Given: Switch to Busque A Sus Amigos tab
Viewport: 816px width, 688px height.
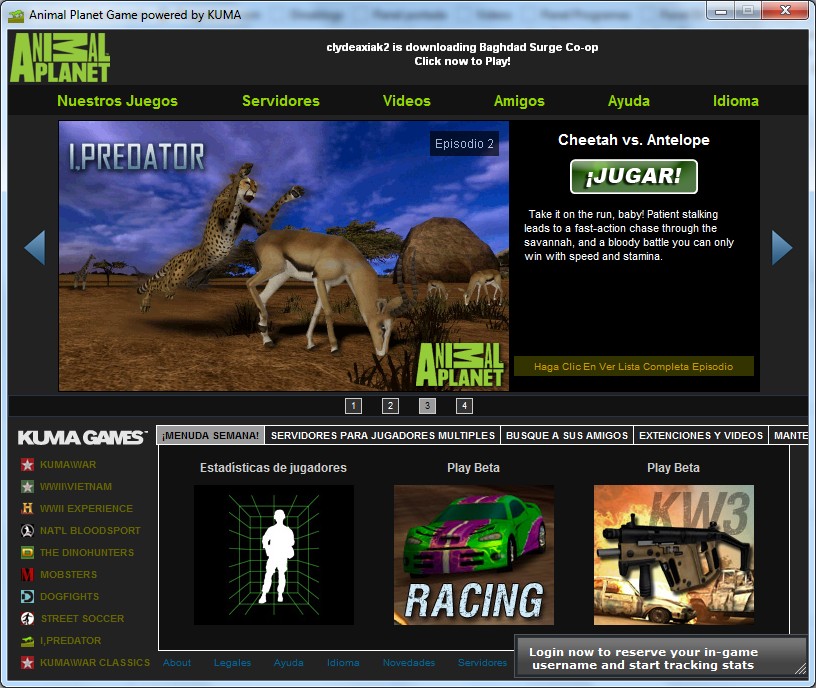Looking at the screenshot, I should pos(567,435).
